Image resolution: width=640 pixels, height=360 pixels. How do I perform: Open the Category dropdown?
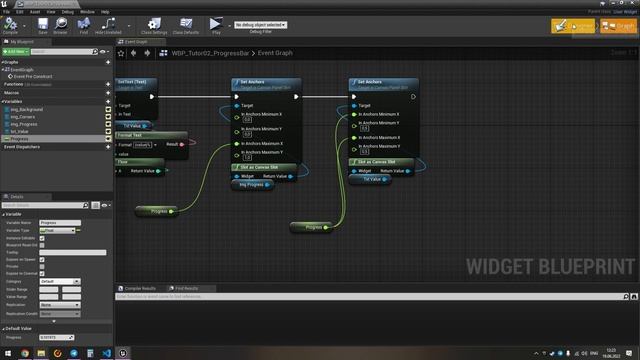pos(60,282)
